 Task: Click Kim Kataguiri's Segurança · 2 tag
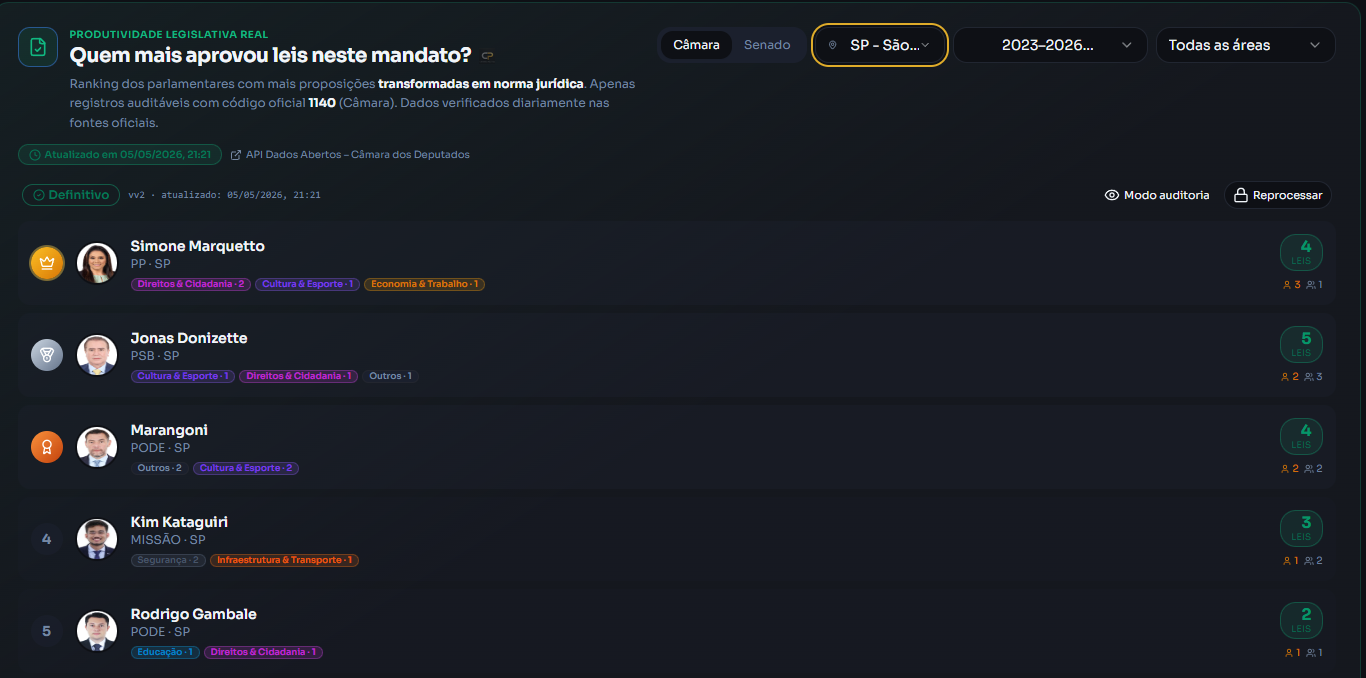tap(168, 560)
